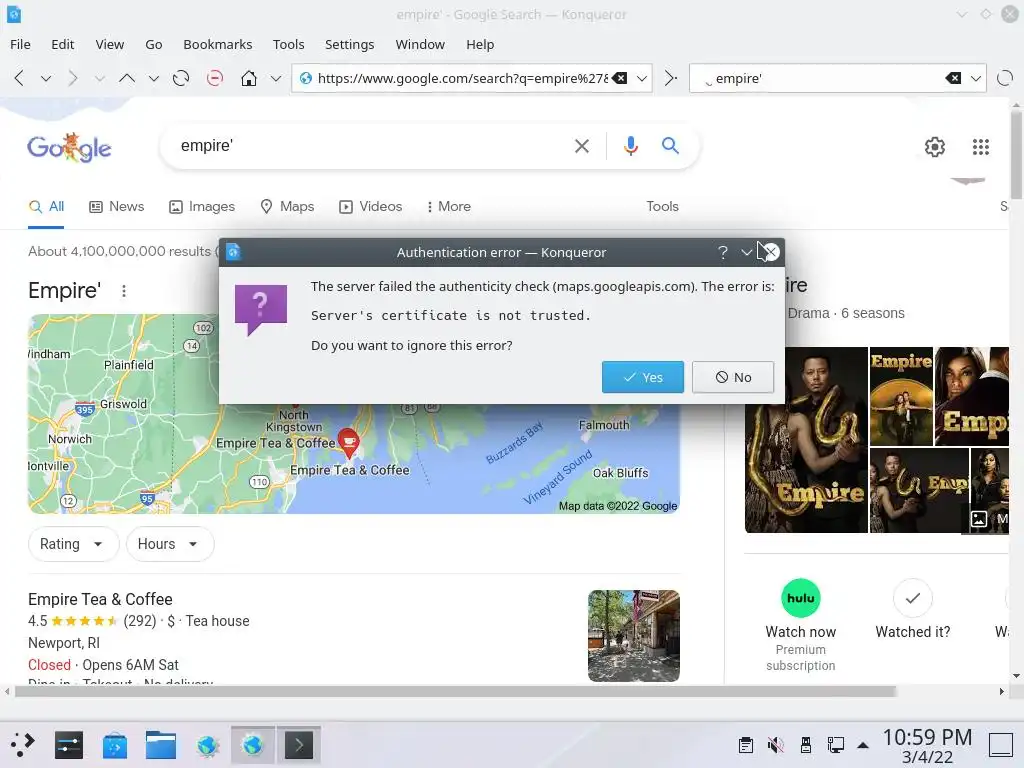Click Yes to ignore the certificate error
This screenshot has height=768, width=1024.
(643, 377)
